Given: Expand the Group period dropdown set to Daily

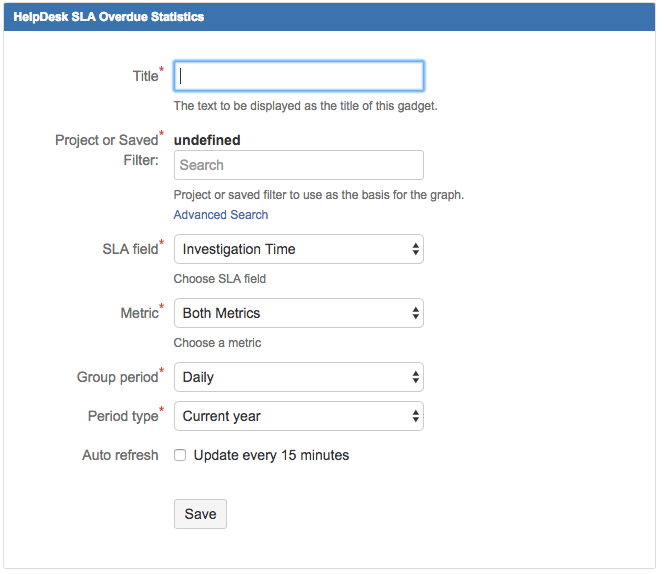Looking at the screenshot, I should (298, 377).
